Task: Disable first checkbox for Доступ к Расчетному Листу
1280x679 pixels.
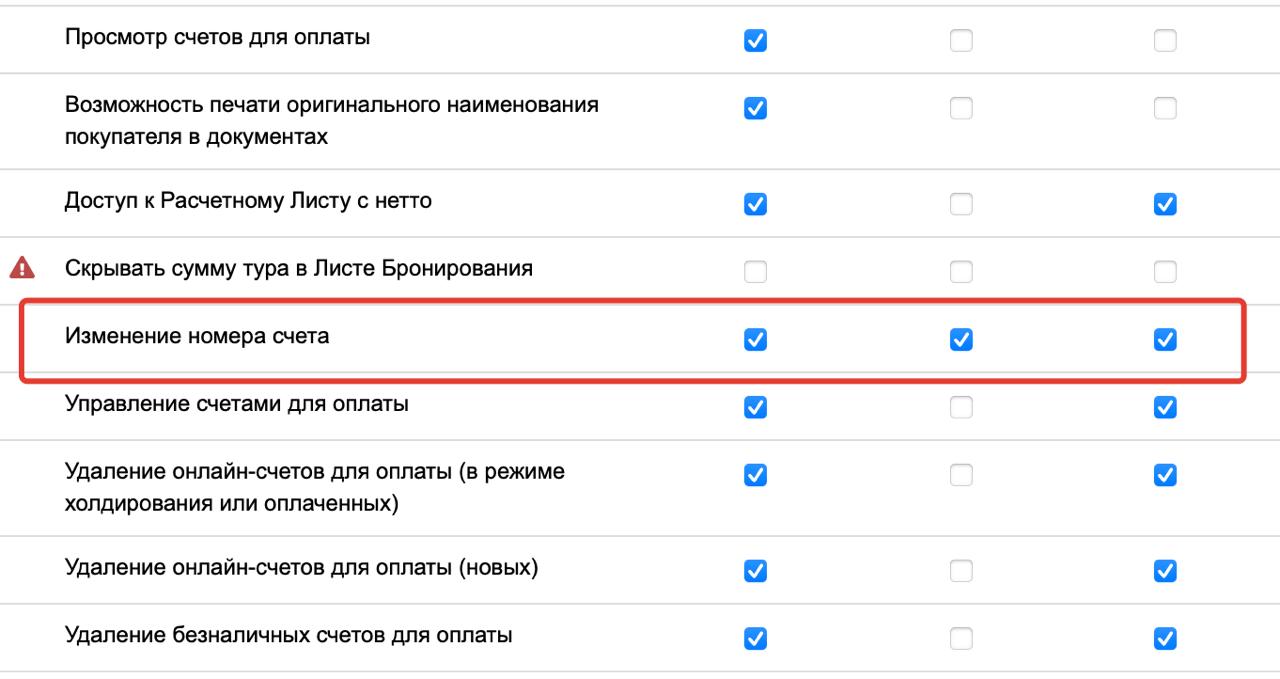Action: [x=756, y=204]
